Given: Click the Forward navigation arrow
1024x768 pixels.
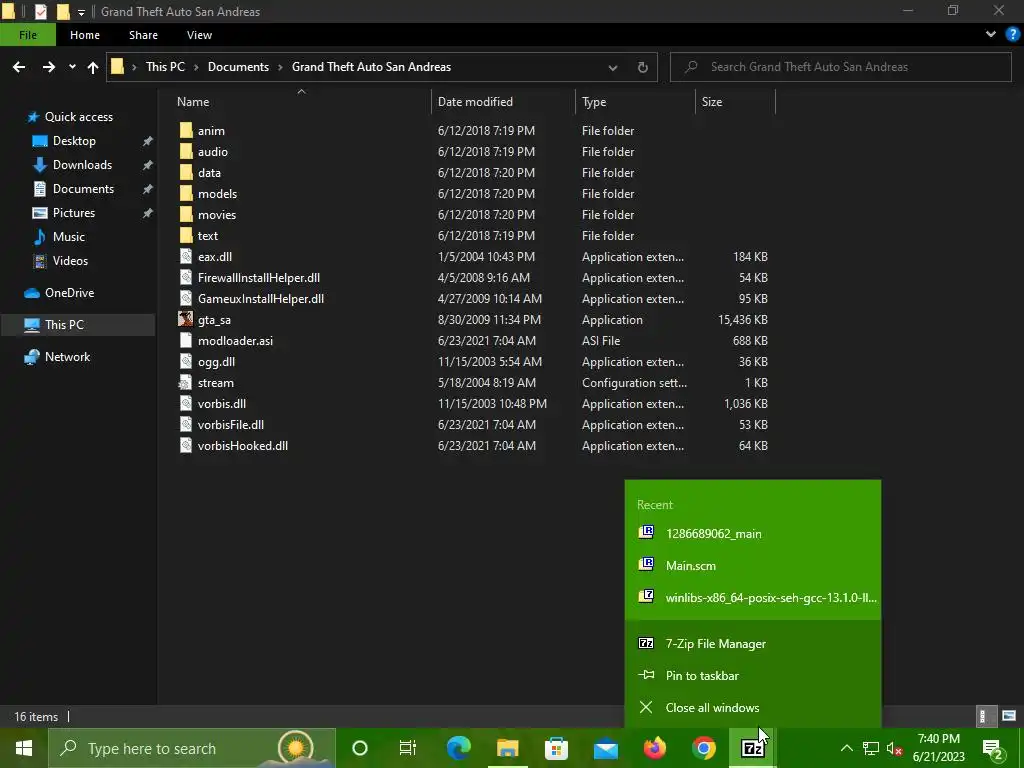Looking at the screenshot, I should coord(49,67).
